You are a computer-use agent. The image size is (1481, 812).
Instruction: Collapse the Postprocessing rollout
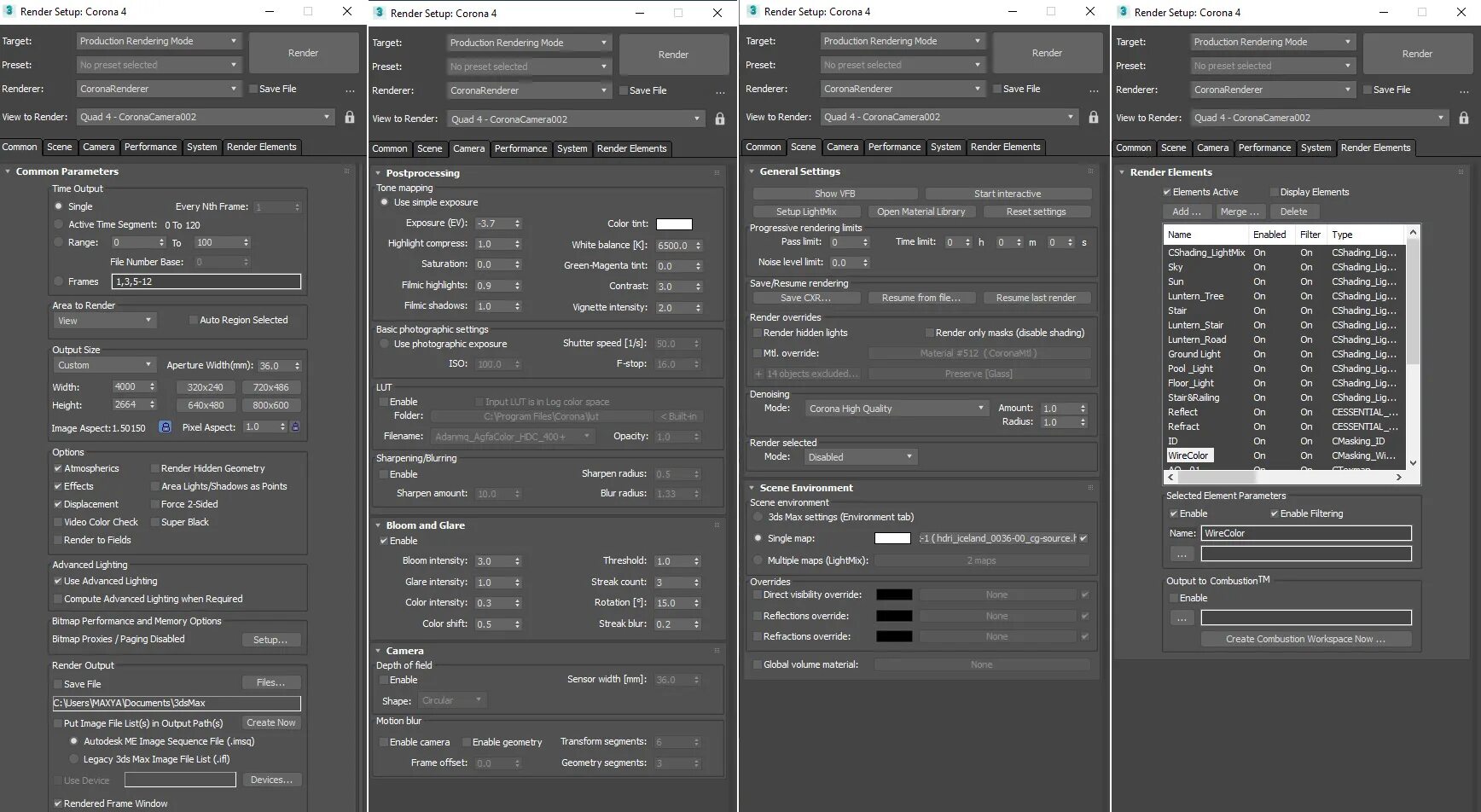(379, 173)
